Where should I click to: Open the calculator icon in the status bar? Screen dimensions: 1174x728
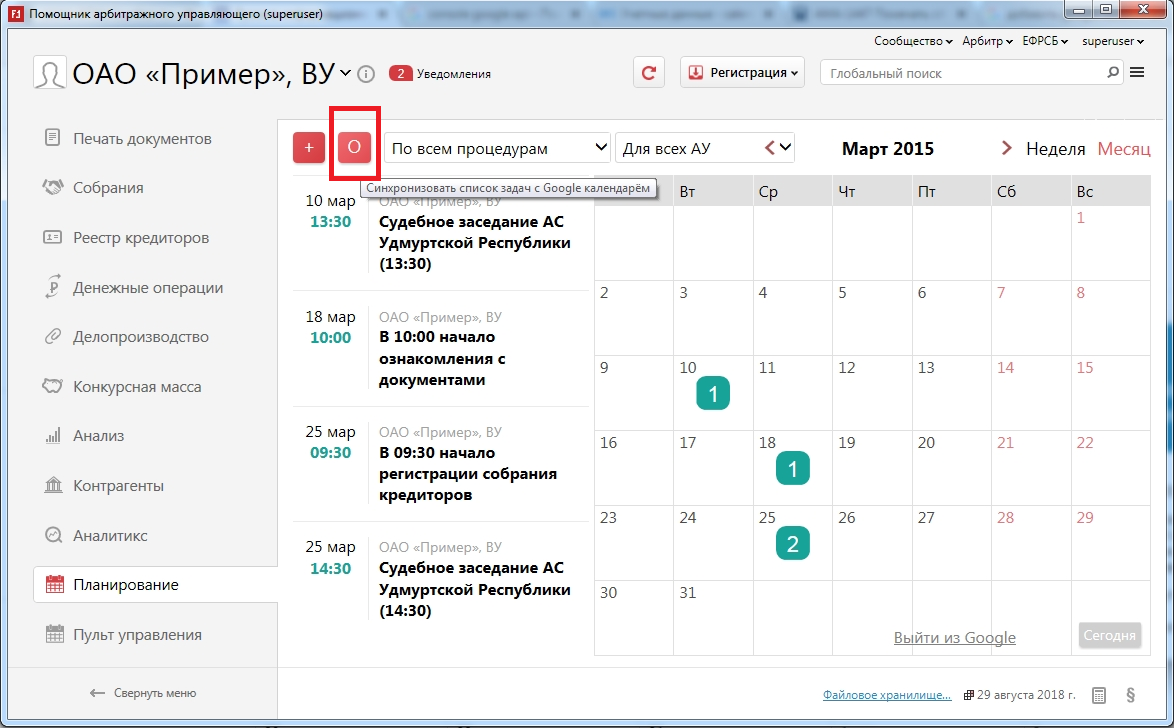click(1099, 695)
